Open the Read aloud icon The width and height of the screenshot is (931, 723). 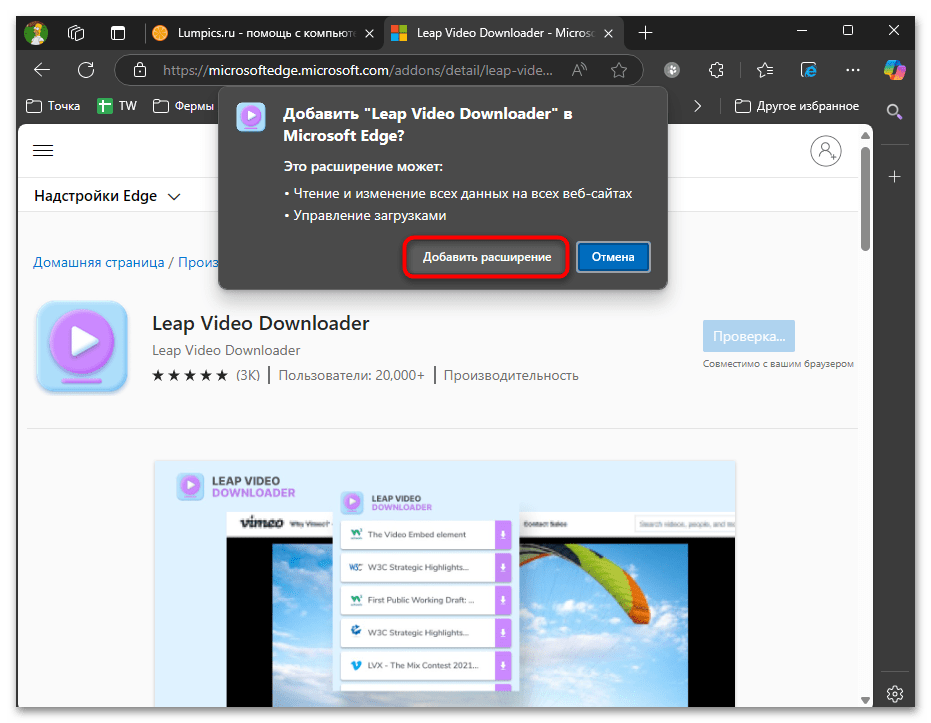pos(579,70)
